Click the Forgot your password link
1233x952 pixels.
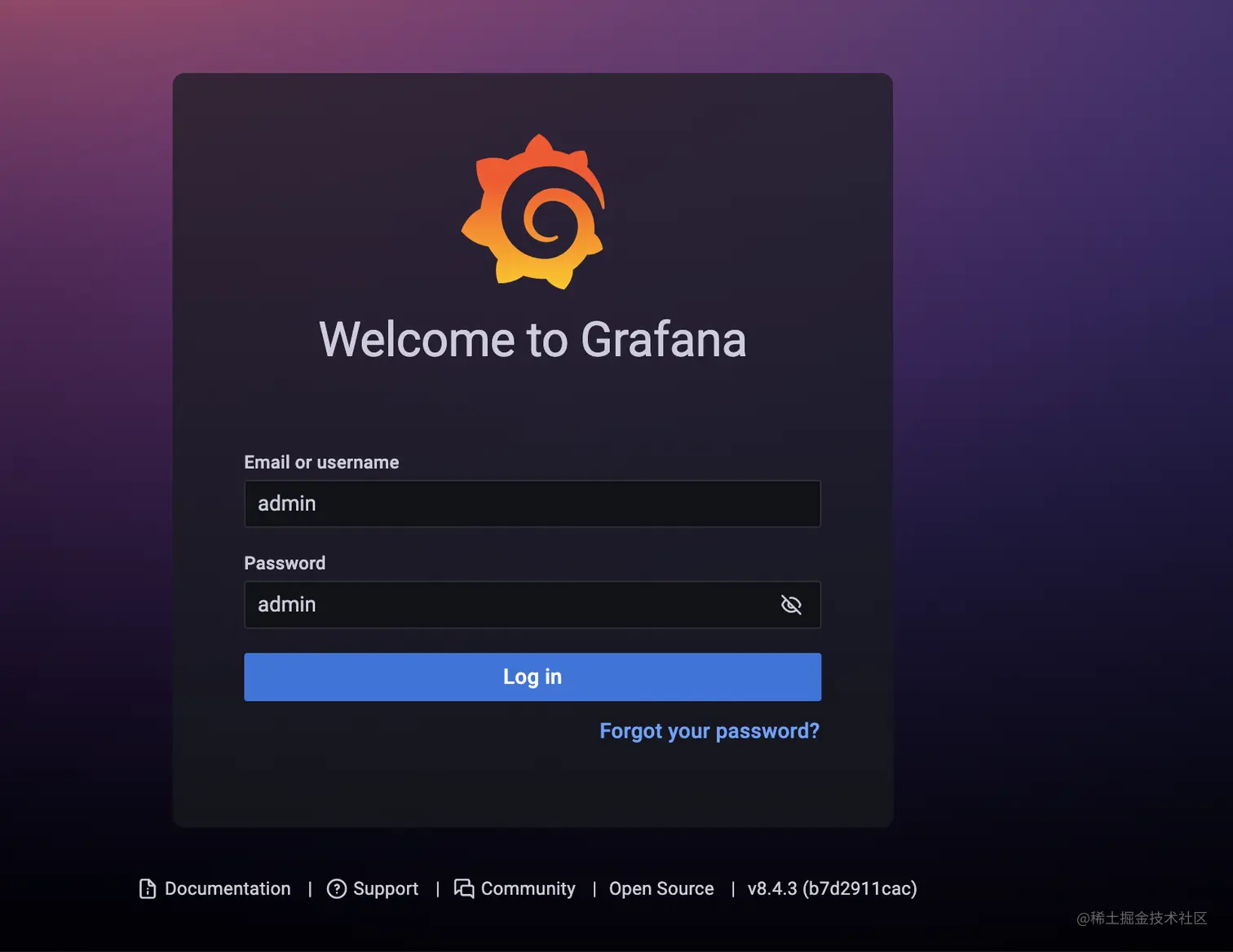click(x=709, y=731)
